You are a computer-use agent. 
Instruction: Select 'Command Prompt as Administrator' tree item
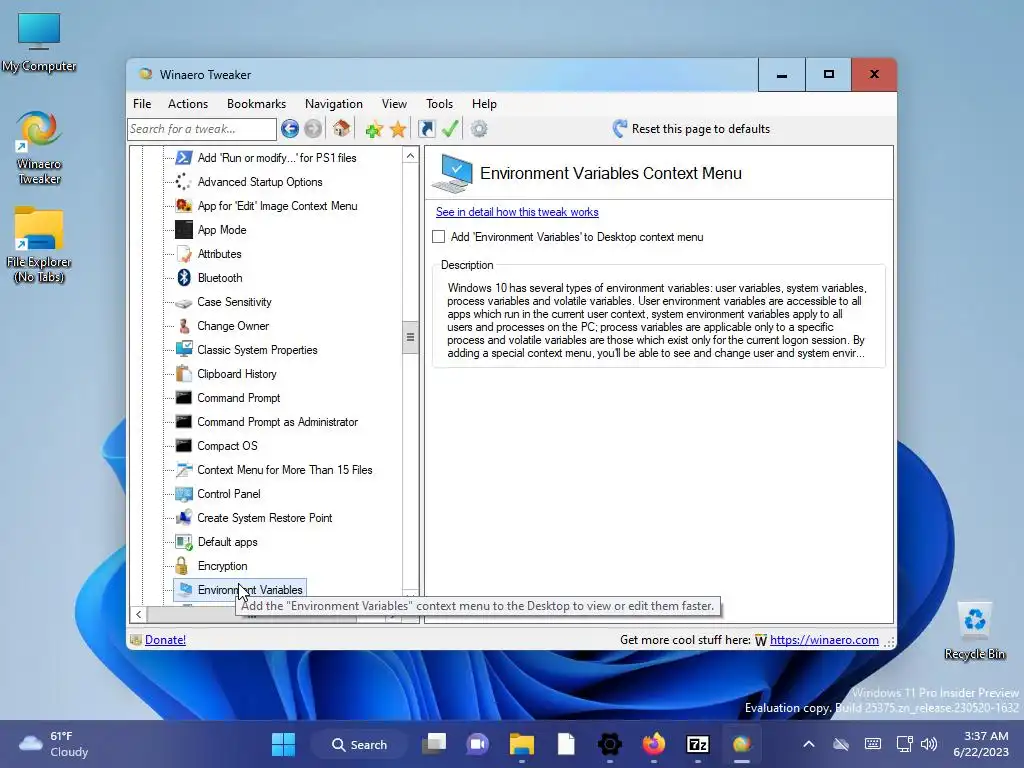pos(278,422)
